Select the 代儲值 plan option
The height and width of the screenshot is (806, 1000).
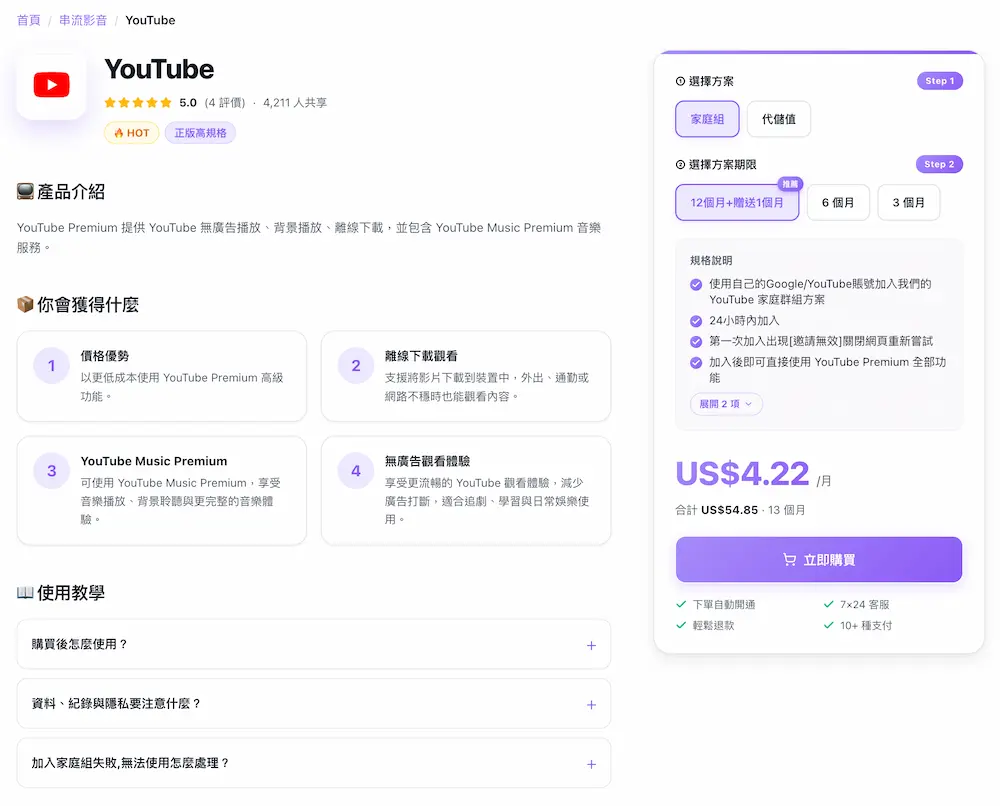779,119
